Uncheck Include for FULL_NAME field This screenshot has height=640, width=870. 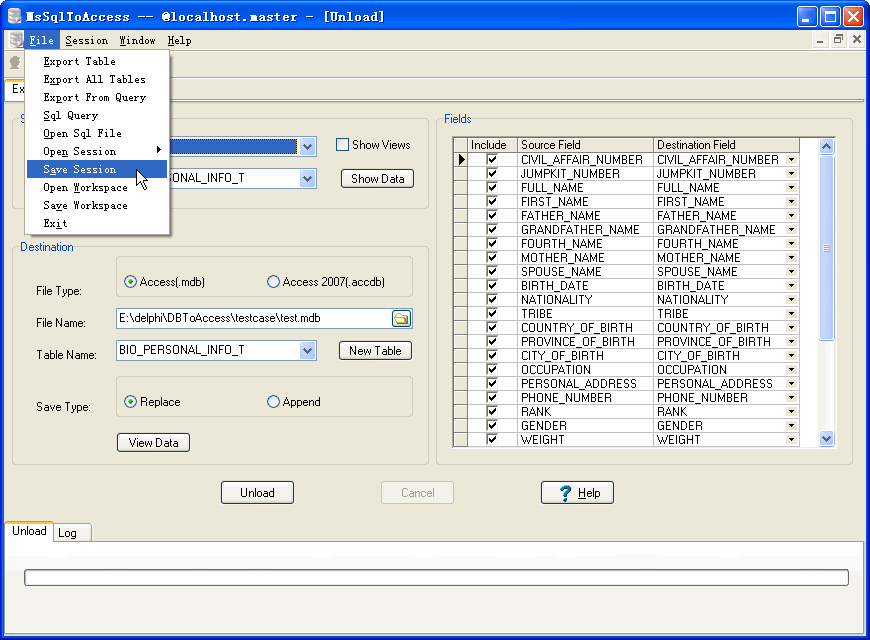pos(492,188)
